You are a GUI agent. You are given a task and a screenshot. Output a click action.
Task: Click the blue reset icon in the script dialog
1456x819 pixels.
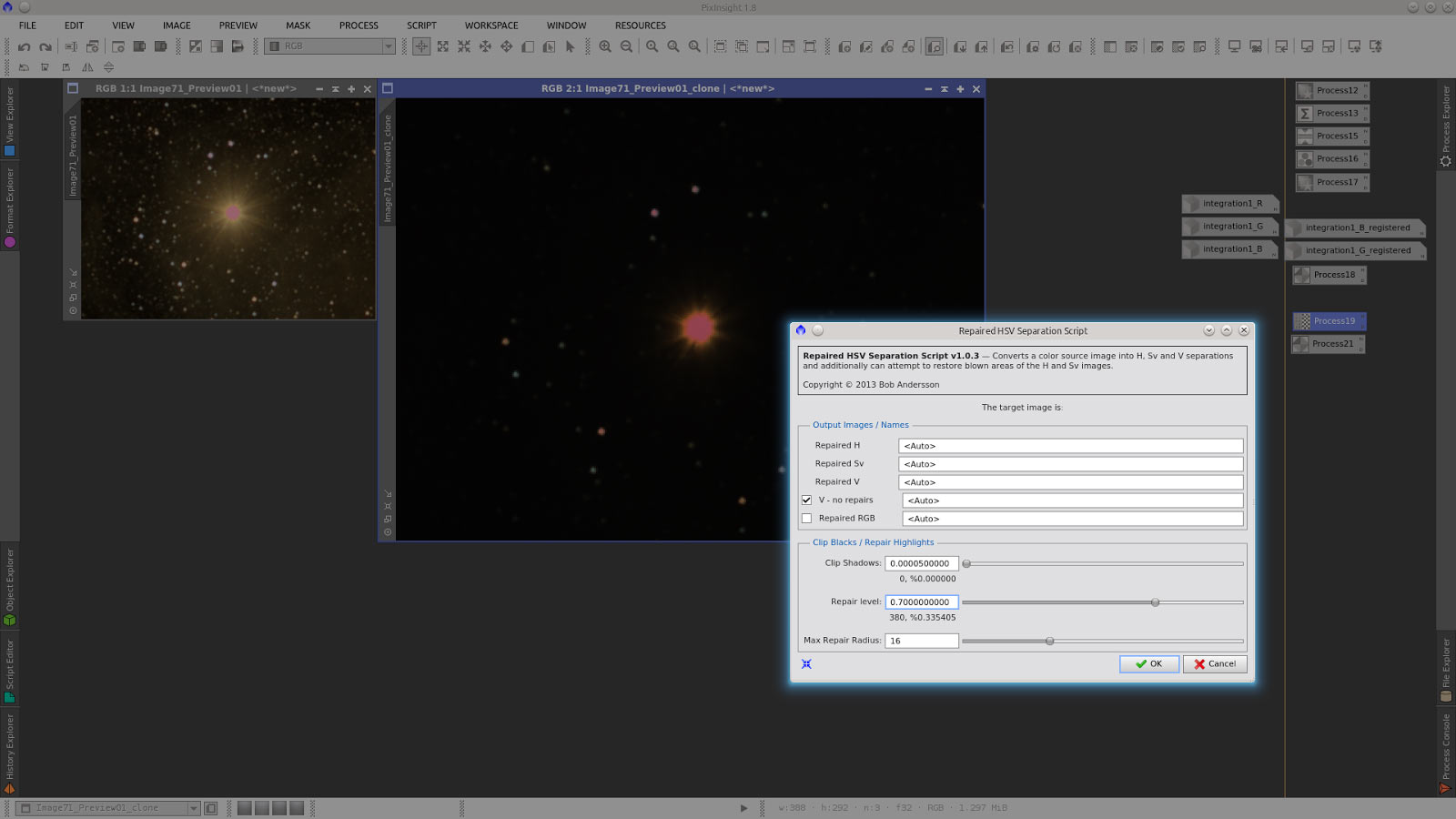(x=806, y=664)
